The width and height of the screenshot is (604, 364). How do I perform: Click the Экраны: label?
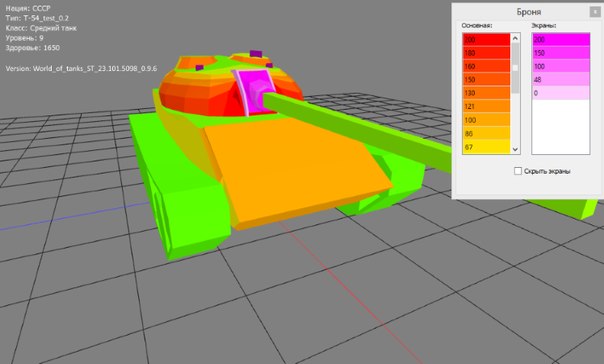pyautogui.click(x=544, y=25)
